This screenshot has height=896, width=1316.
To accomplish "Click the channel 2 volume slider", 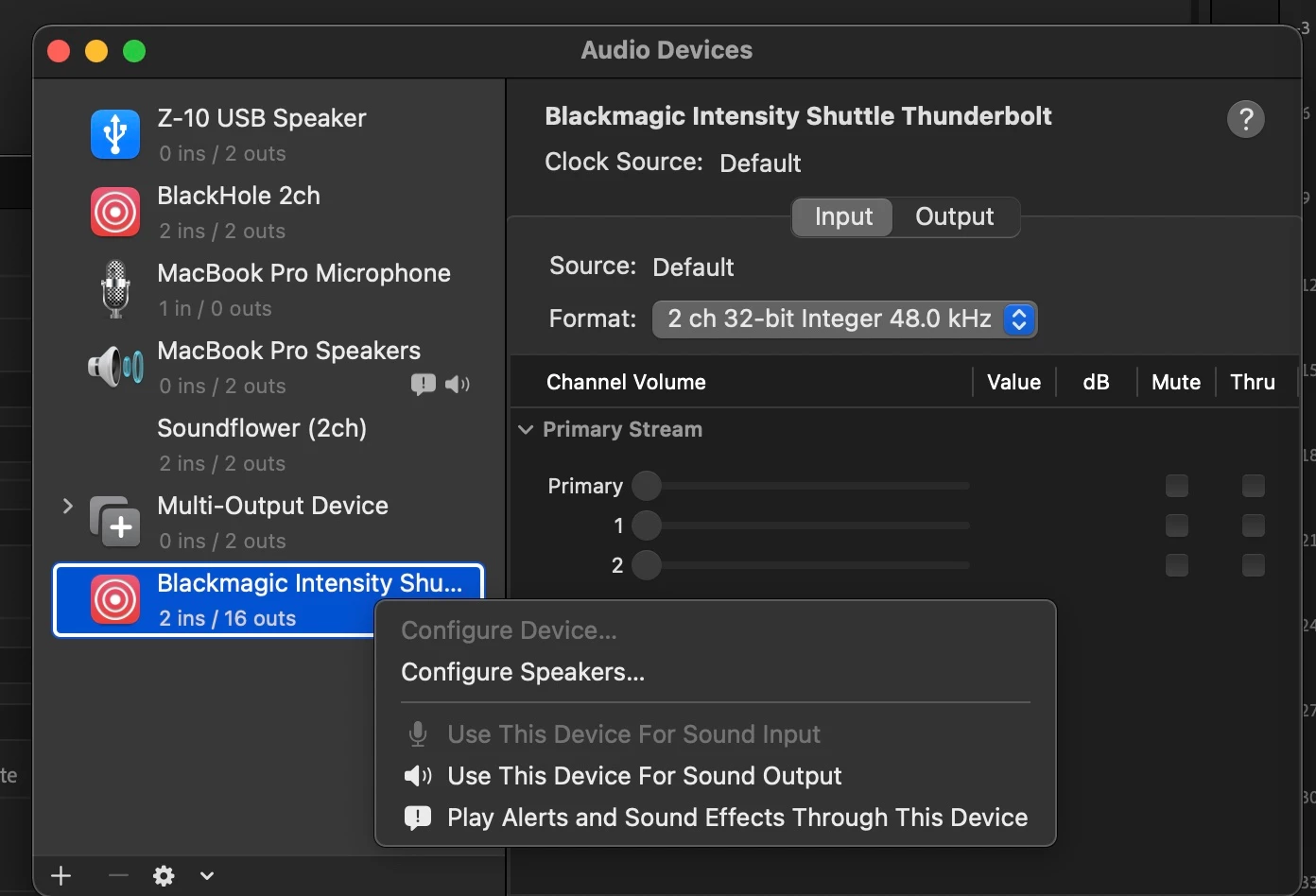I will click(x=801, y=565).
